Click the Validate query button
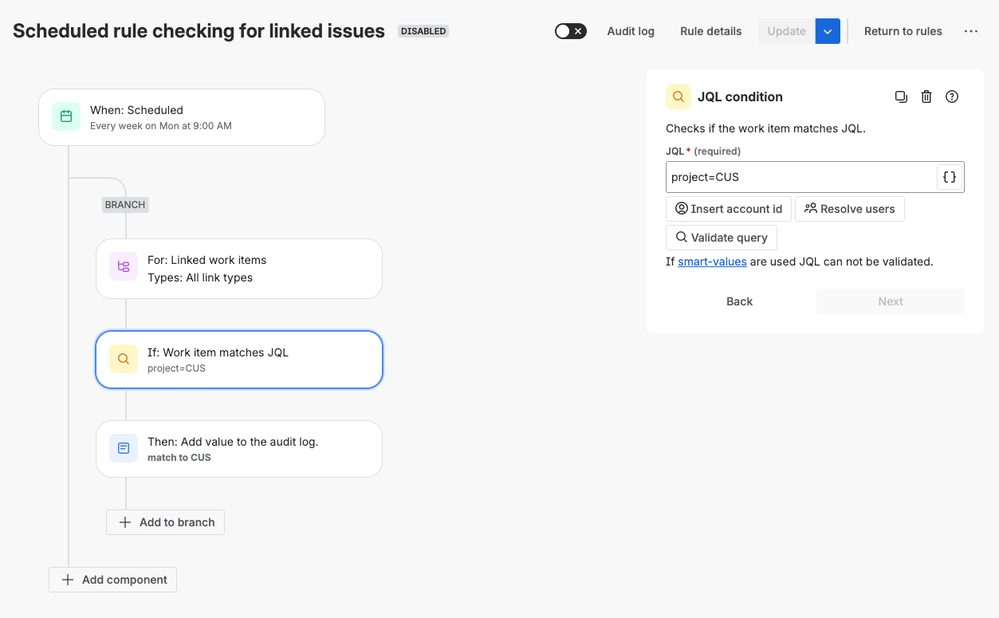Viewport: 999px width, 618px height. point(721,237)
